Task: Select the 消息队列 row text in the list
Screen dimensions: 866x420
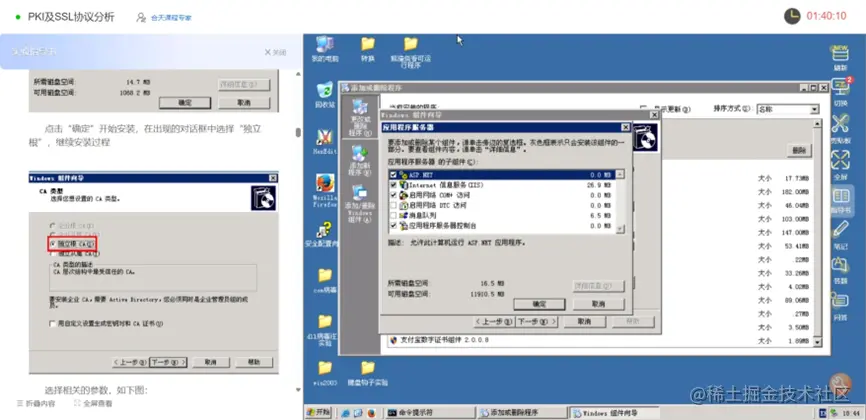Action: pos(422,216)
